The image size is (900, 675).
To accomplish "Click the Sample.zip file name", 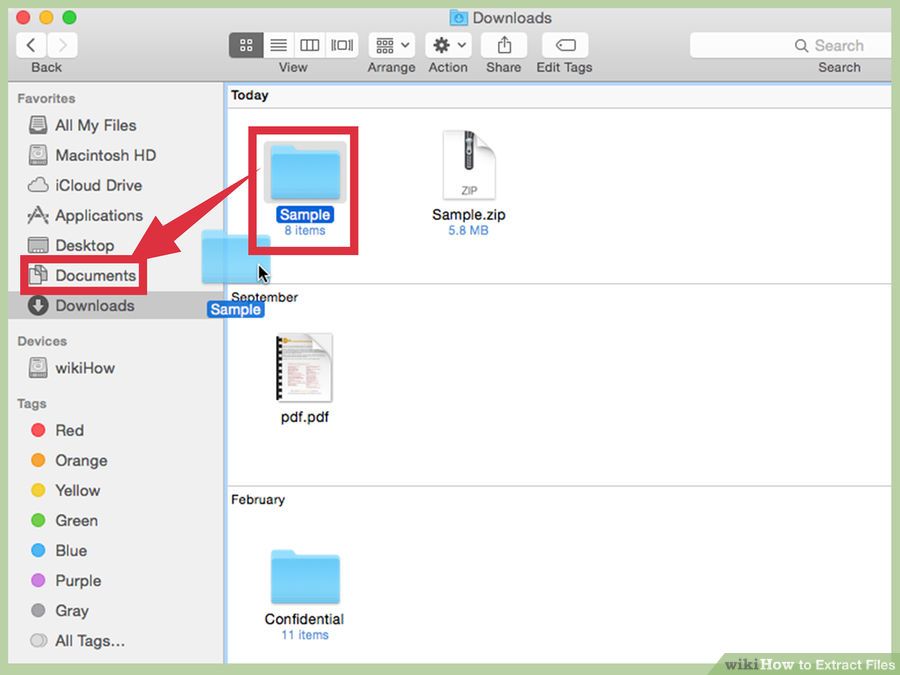I will pyautogui.click(x=469, y=215).
